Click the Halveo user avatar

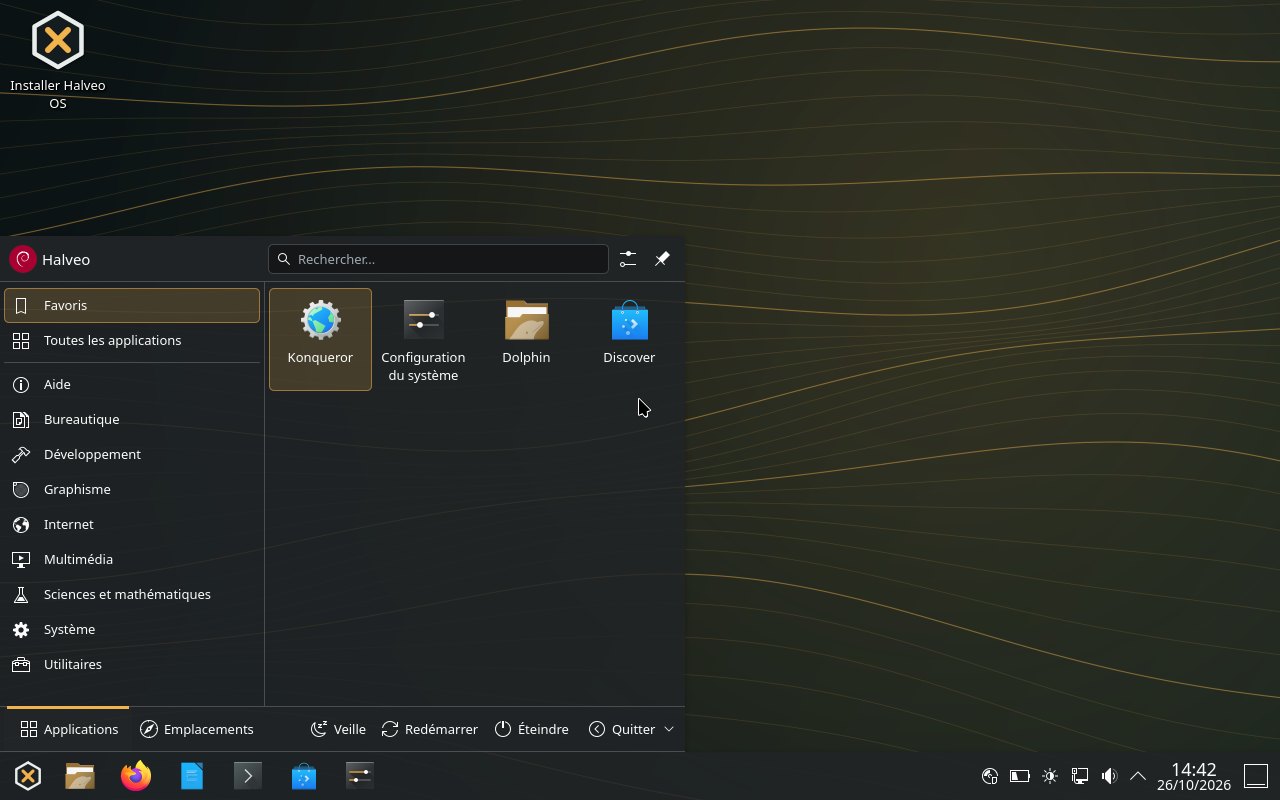[x=22, y=259]
